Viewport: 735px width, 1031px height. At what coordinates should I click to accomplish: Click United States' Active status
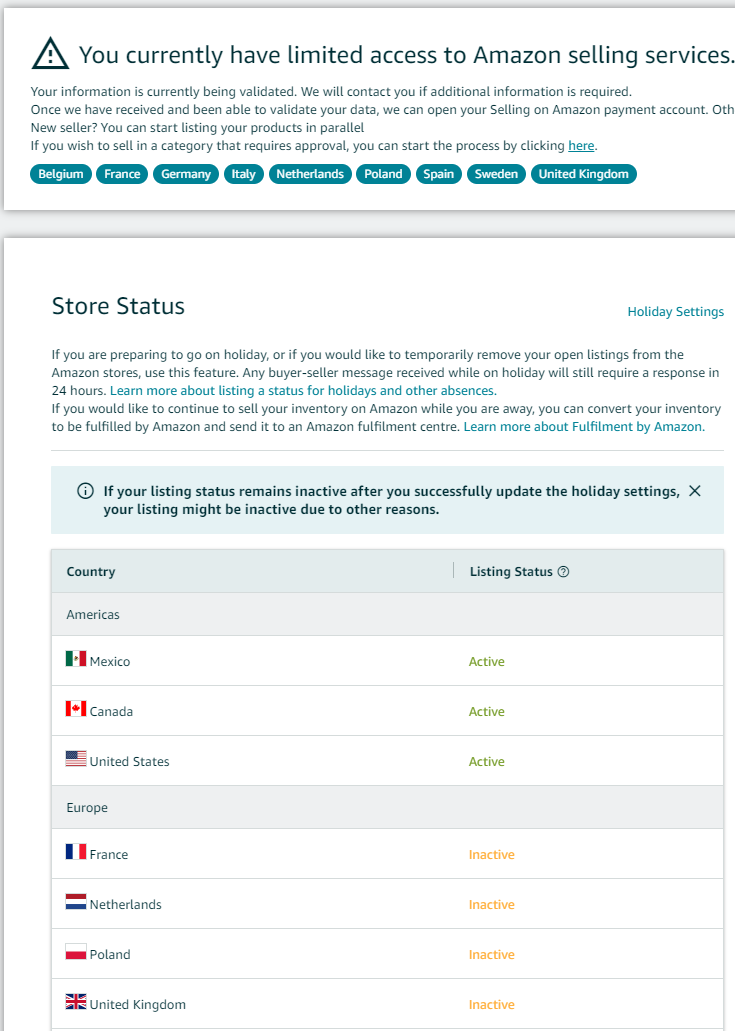pyautogui.click(x=486, y=762)
